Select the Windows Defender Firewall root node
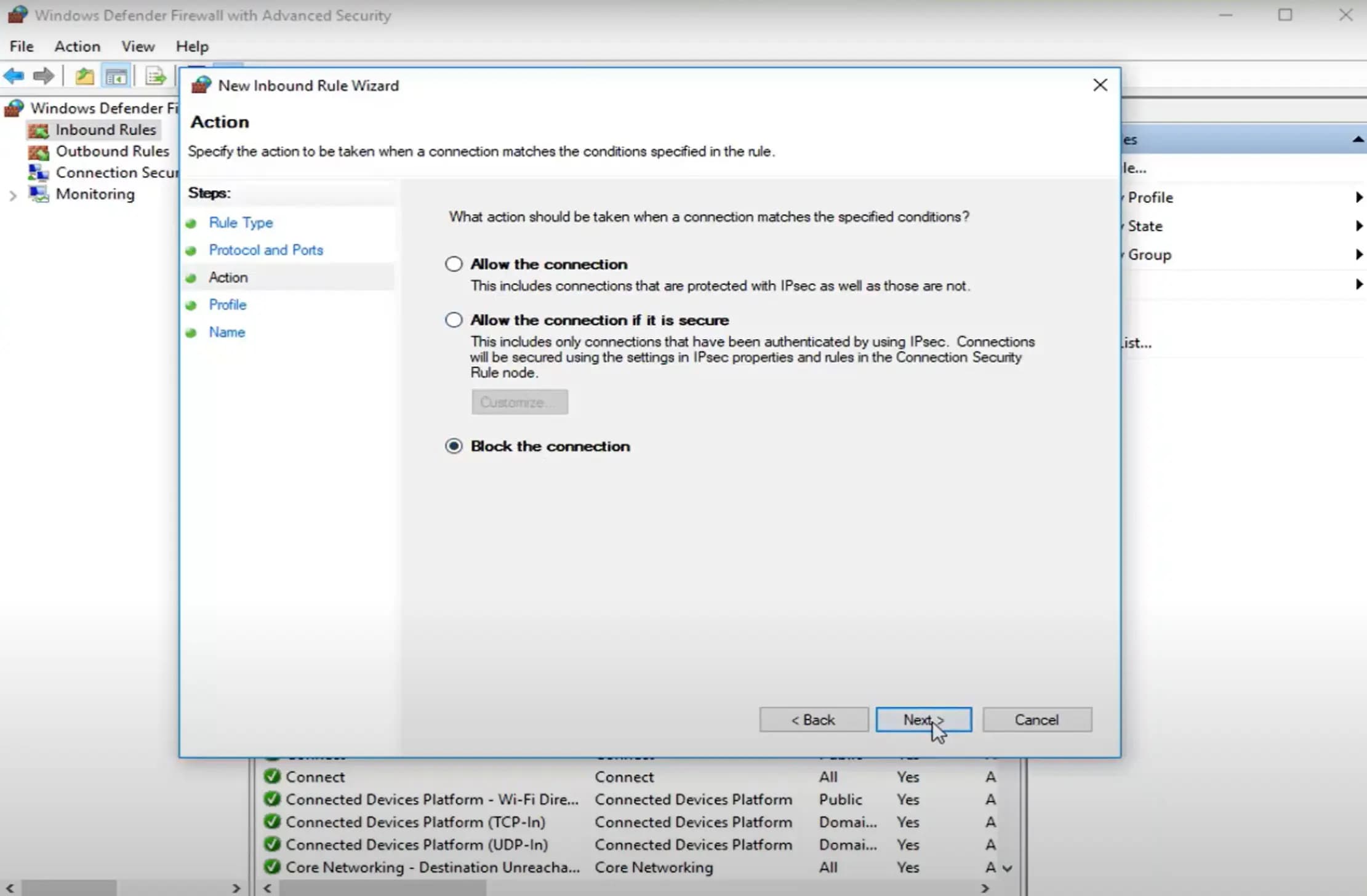This screenshot has height=896, width=1367. pyautogui.click(x=103, y=108)
